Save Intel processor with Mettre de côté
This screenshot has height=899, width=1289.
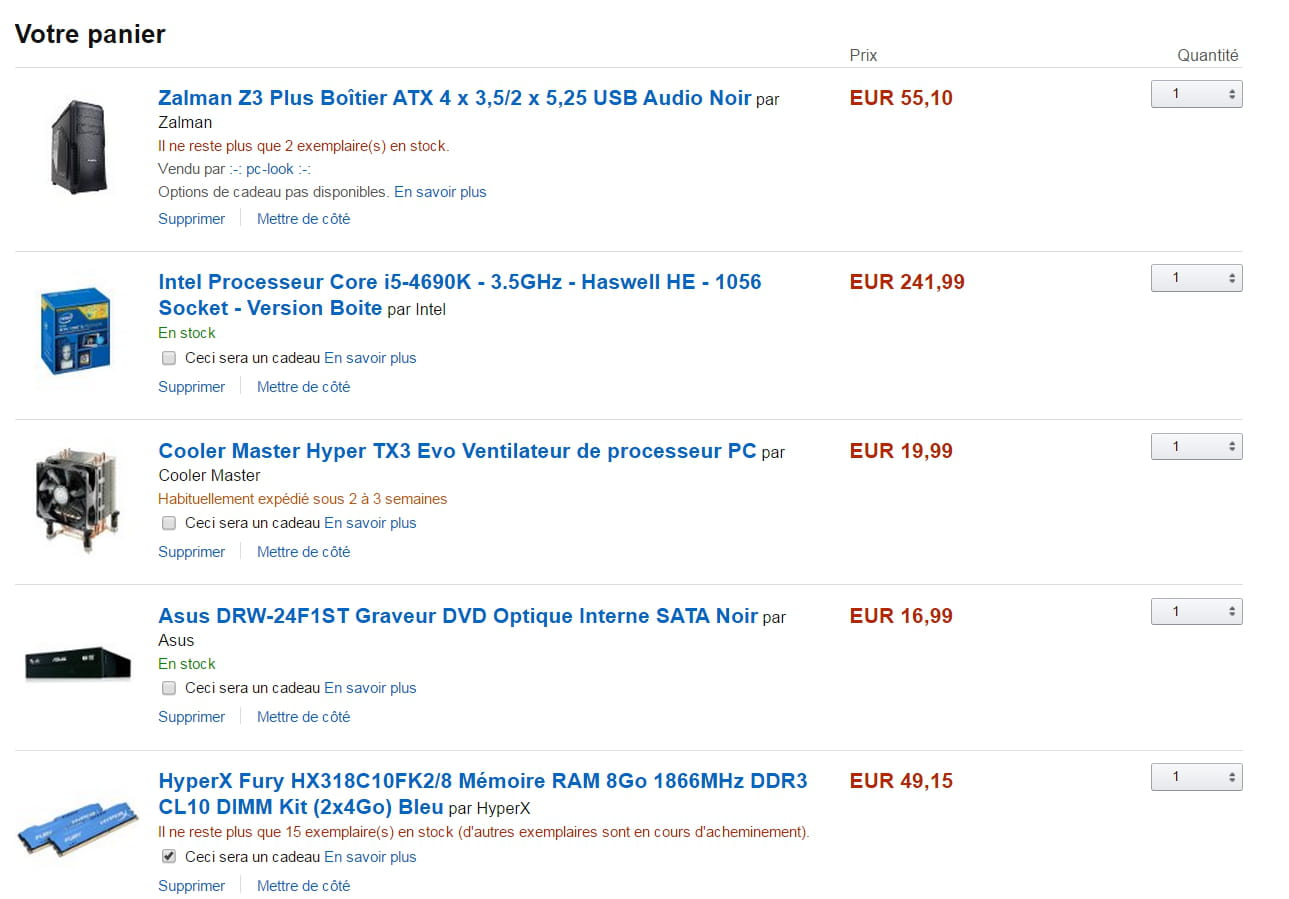tap(303, 387)
